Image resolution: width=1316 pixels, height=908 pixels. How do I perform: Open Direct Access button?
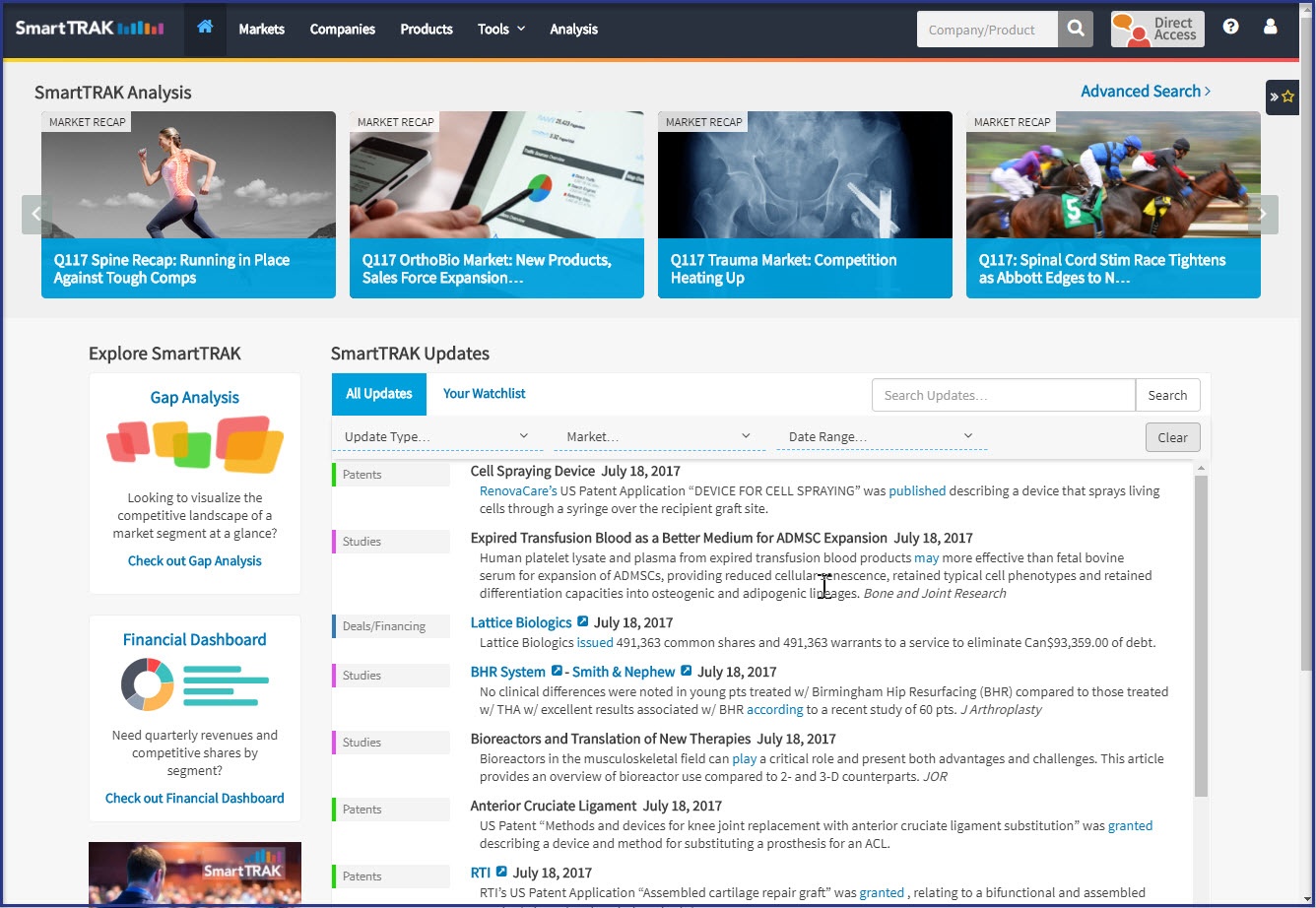(x=1157, y=30)
